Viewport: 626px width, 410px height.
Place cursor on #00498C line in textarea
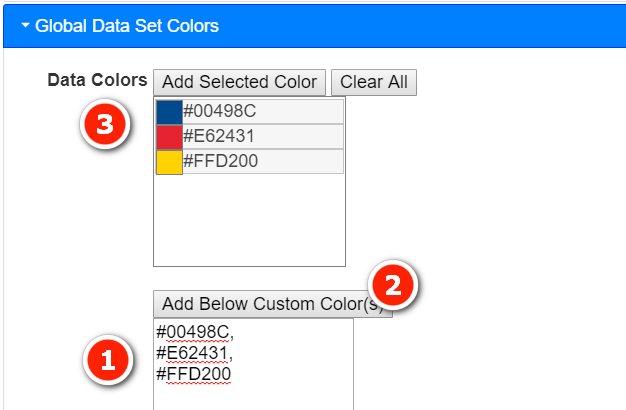[x=194, y=332]
